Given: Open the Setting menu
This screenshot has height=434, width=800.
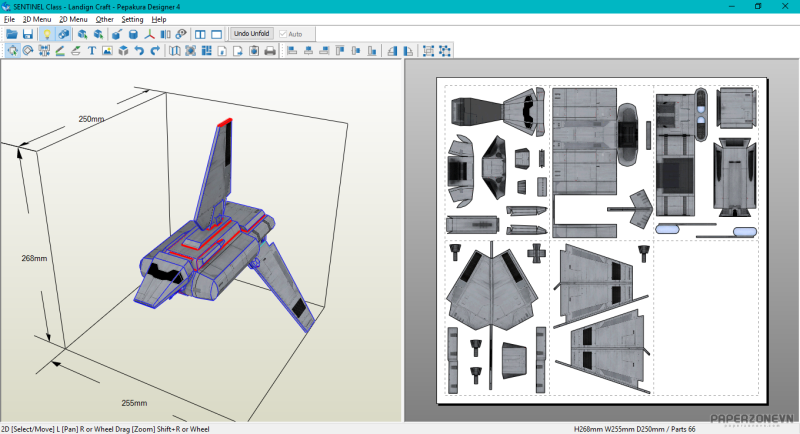Looking at the screenshot, I should [x=132, y=19].
